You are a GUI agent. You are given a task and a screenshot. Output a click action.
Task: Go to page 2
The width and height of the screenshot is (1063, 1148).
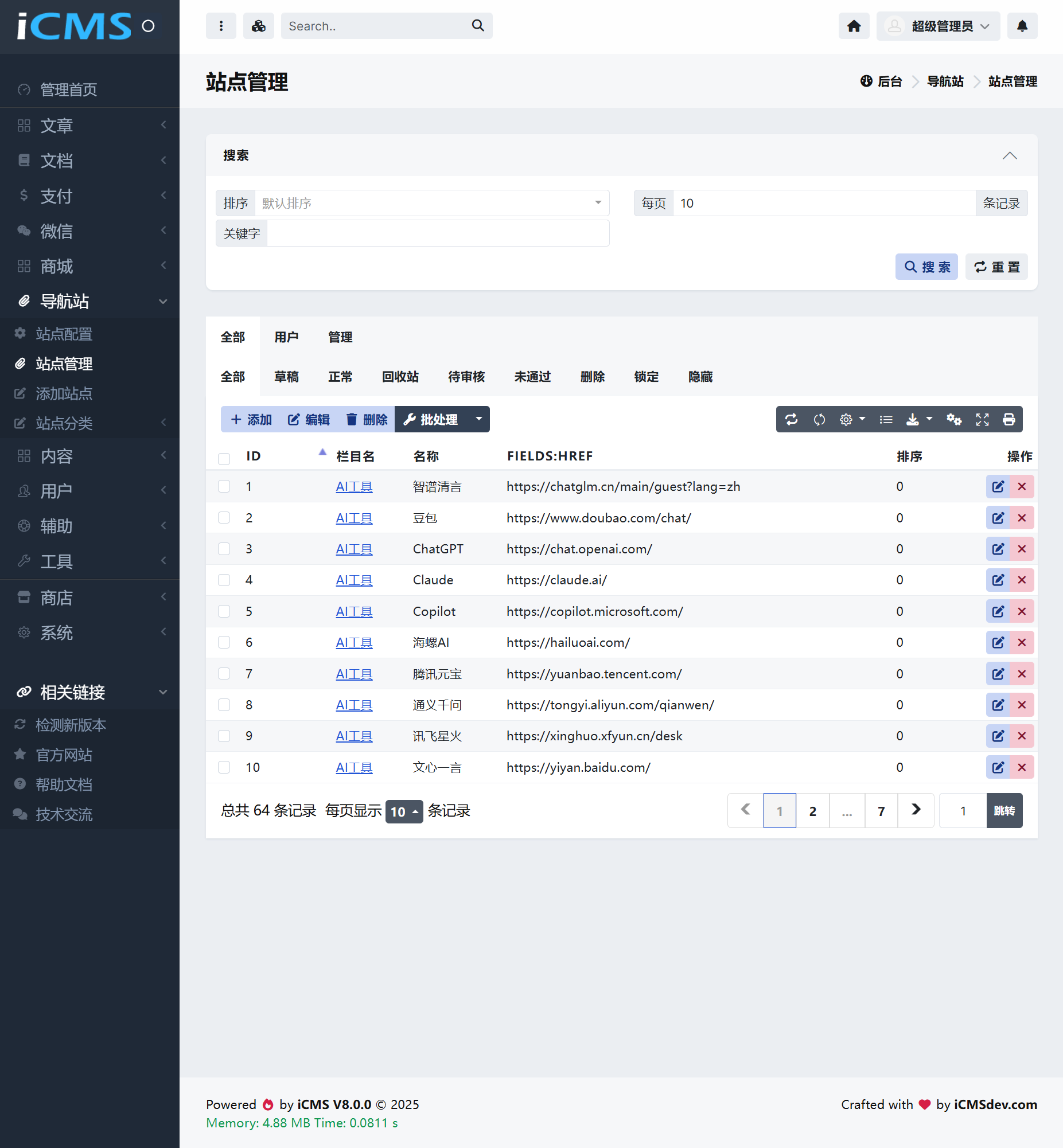click(812, 811)
